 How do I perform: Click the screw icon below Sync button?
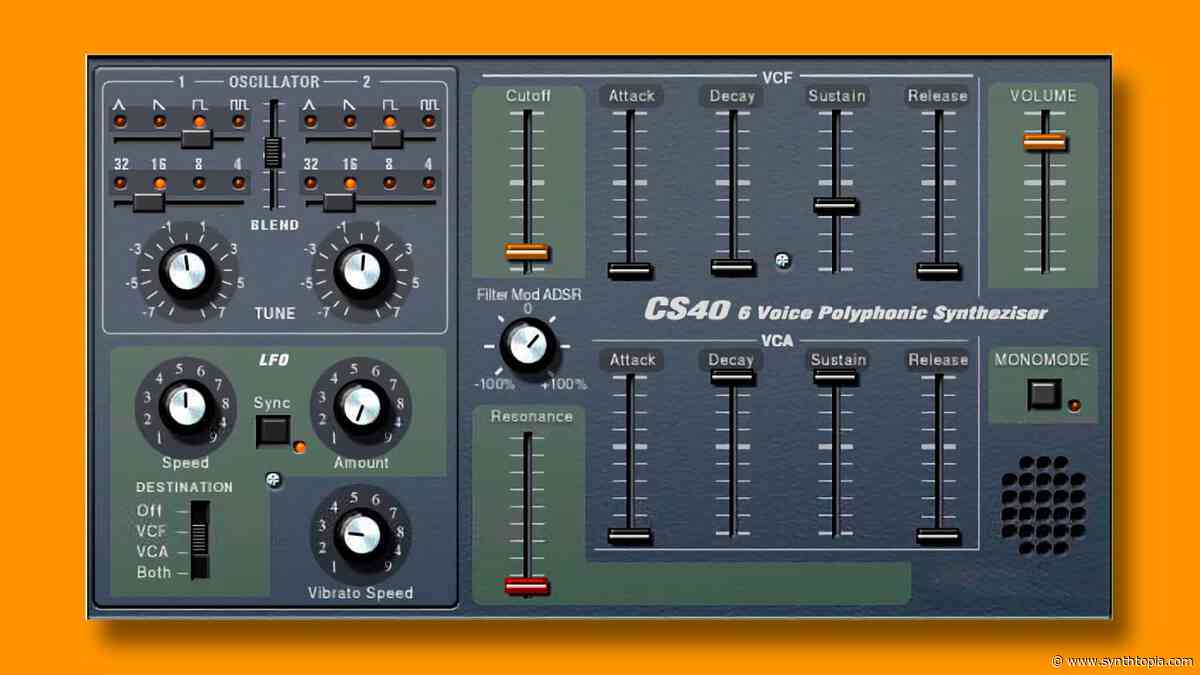click(x=273, y=481)
